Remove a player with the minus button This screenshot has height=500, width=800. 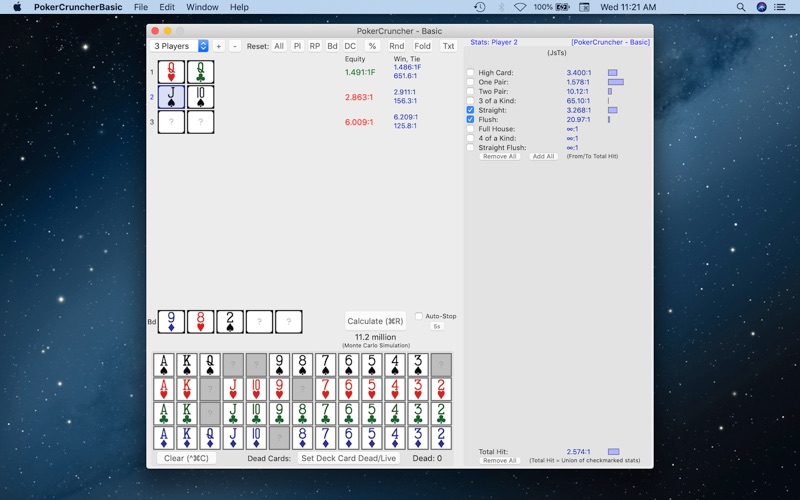click(x=235, y=46)
